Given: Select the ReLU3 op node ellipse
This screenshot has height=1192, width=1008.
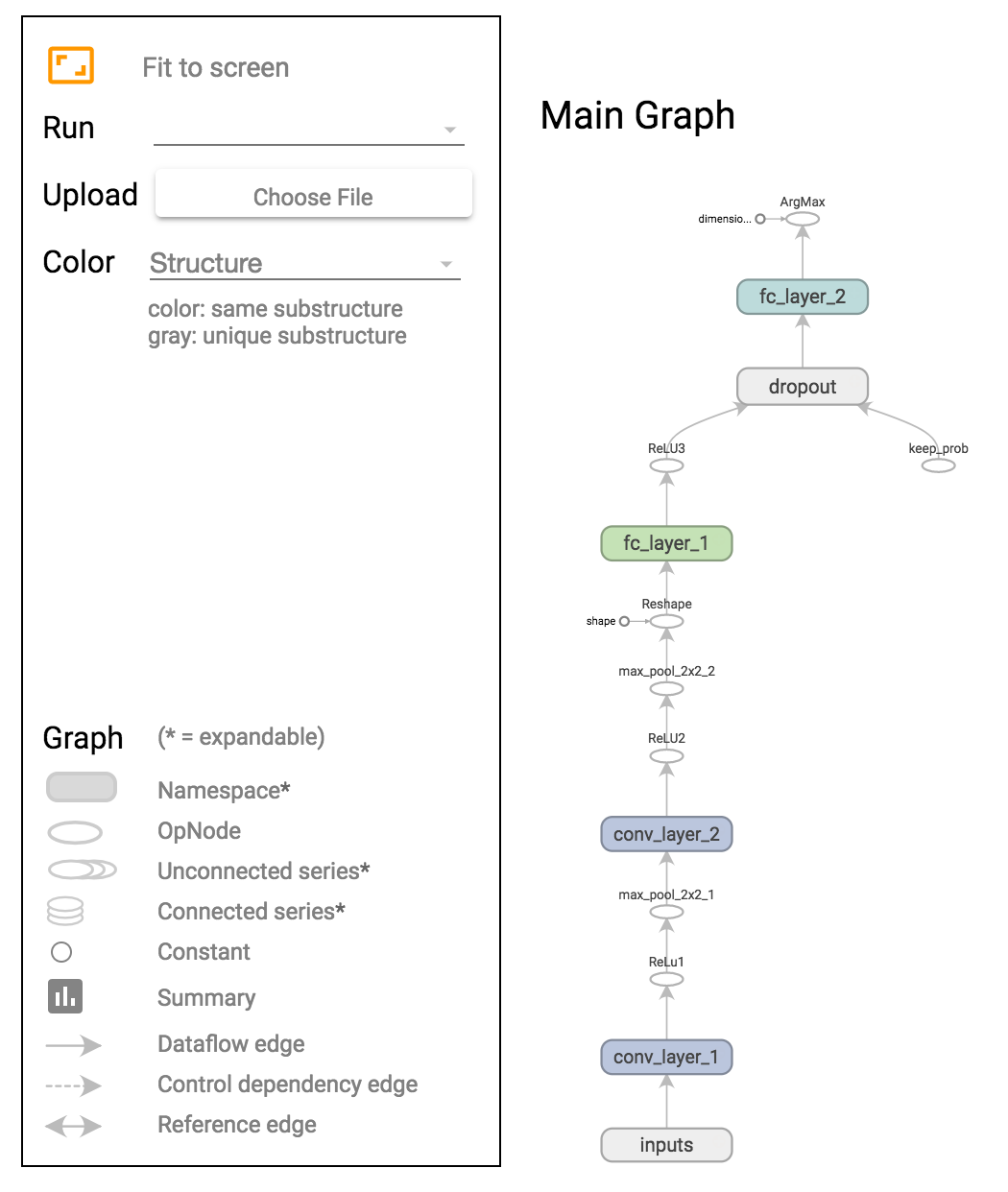Looking at the screenshot, I should click(x=666, y=465).
